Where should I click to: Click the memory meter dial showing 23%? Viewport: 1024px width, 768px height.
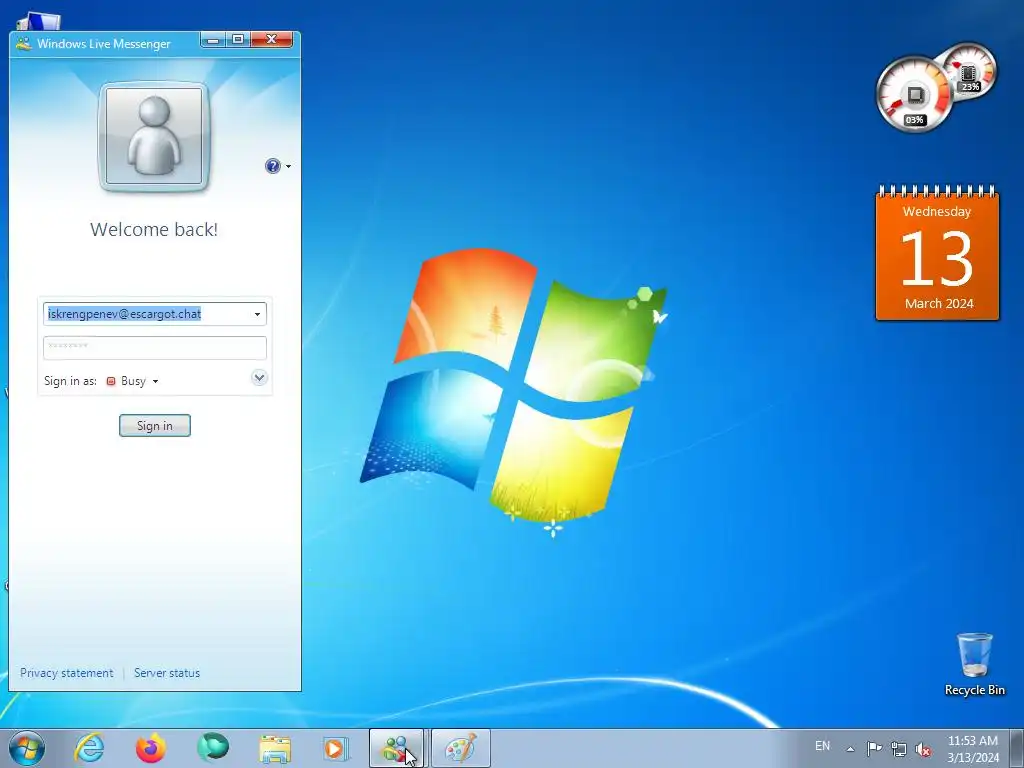coord(971,69)
